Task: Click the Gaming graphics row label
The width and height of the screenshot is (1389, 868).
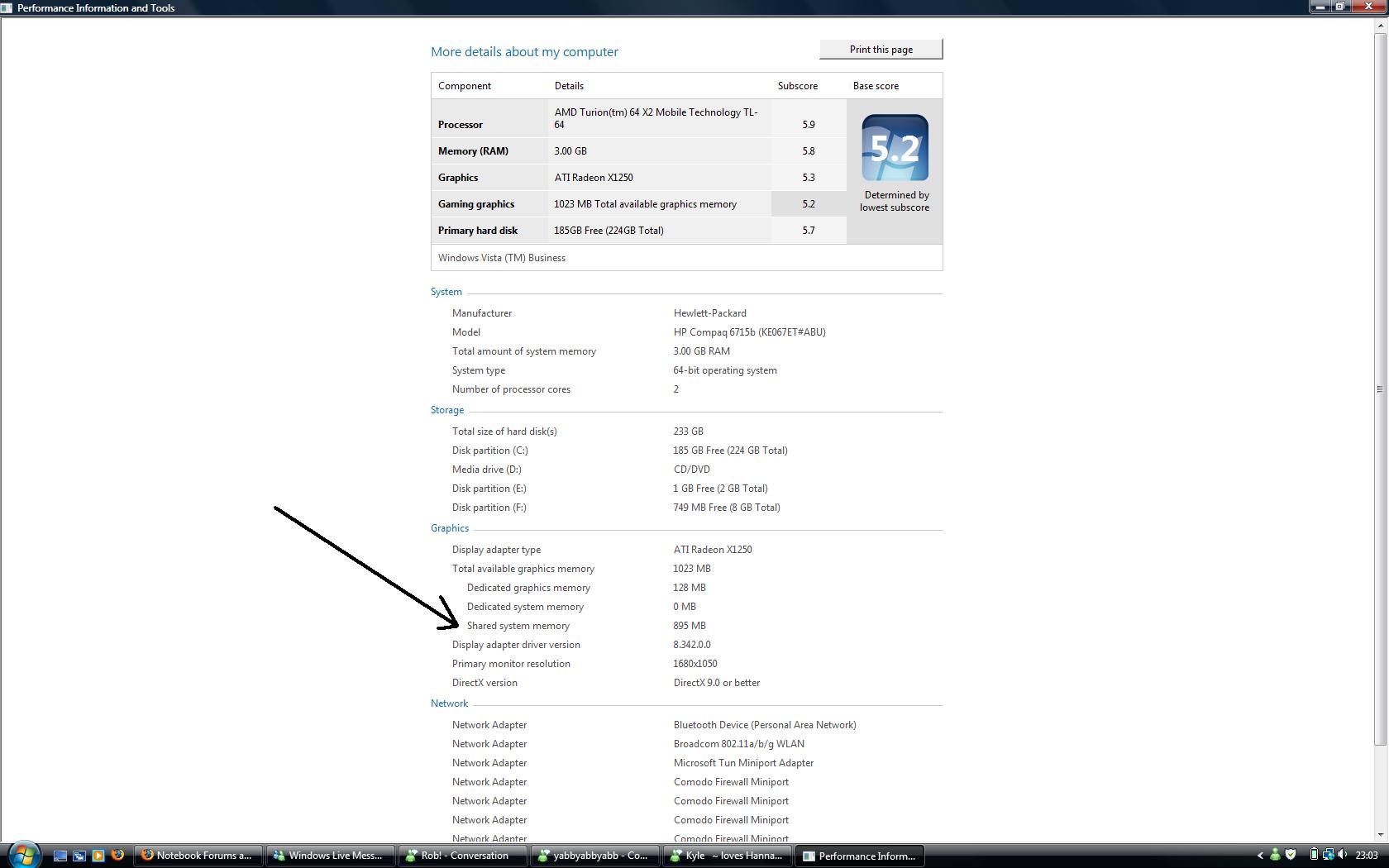Action: click(476, 204)
